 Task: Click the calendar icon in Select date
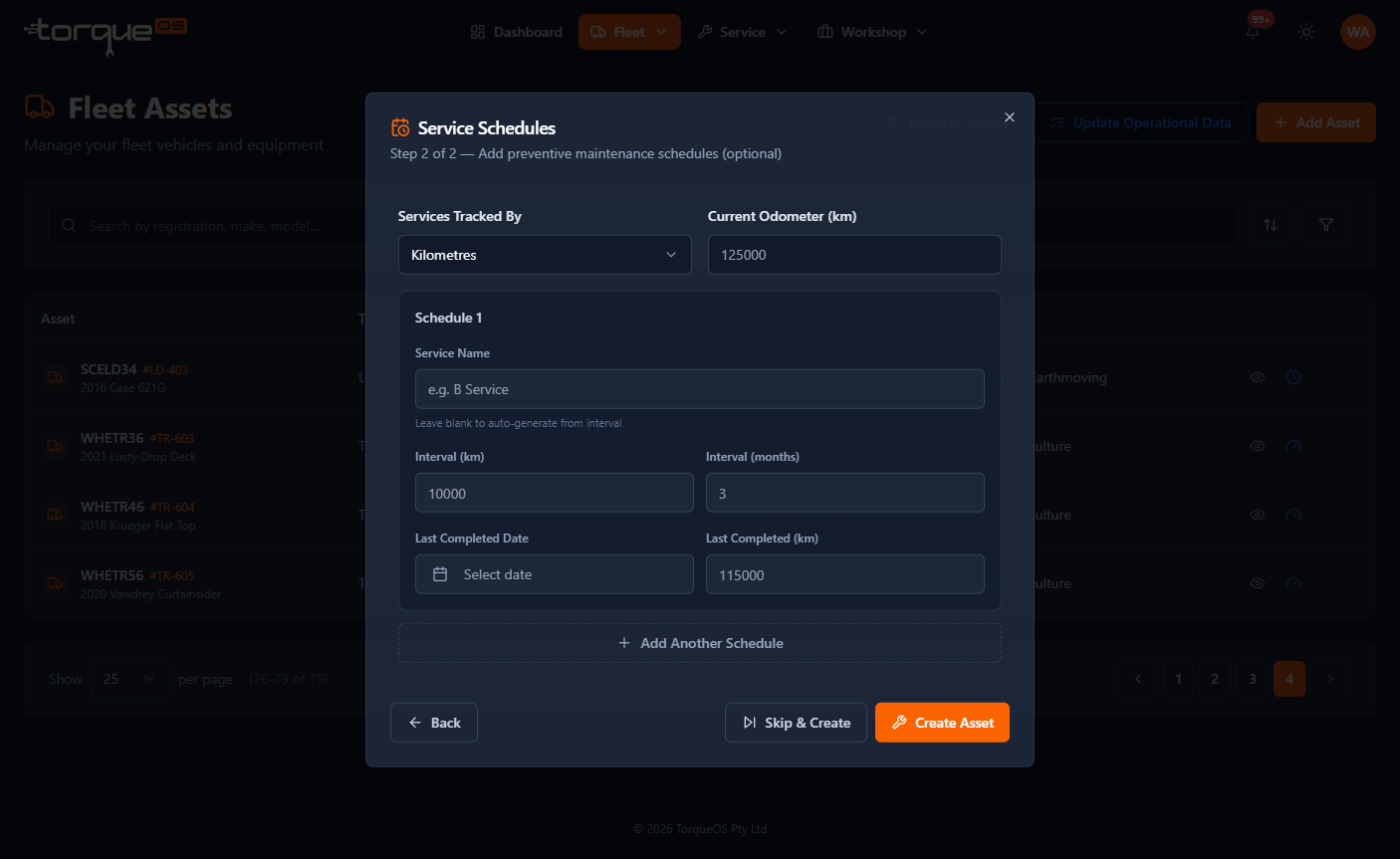pyautogui.click(x=440, y=574)
